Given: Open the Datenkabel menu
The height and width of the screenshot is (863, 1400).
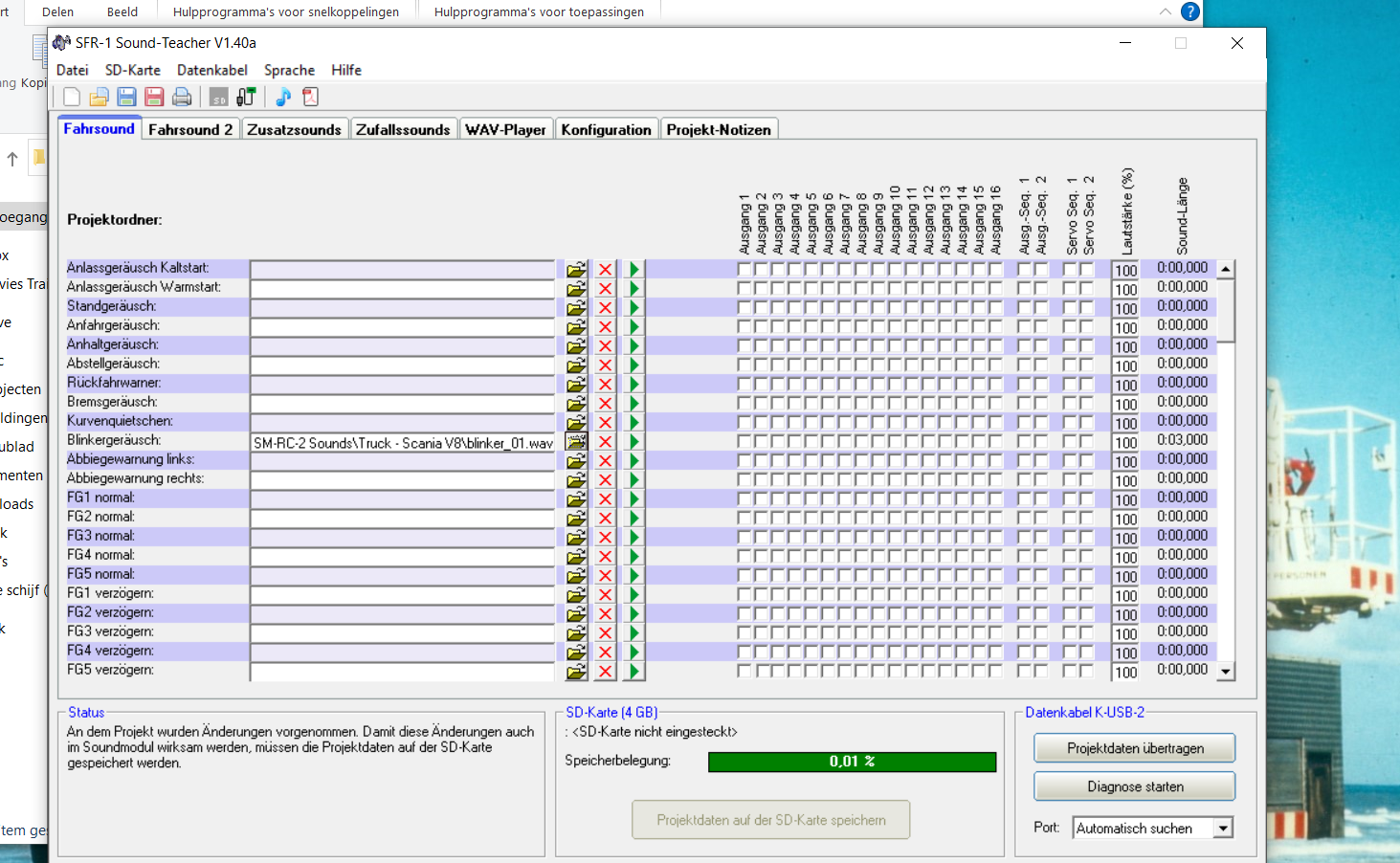Looking at the screenshot, I should (x=212, y=70).
